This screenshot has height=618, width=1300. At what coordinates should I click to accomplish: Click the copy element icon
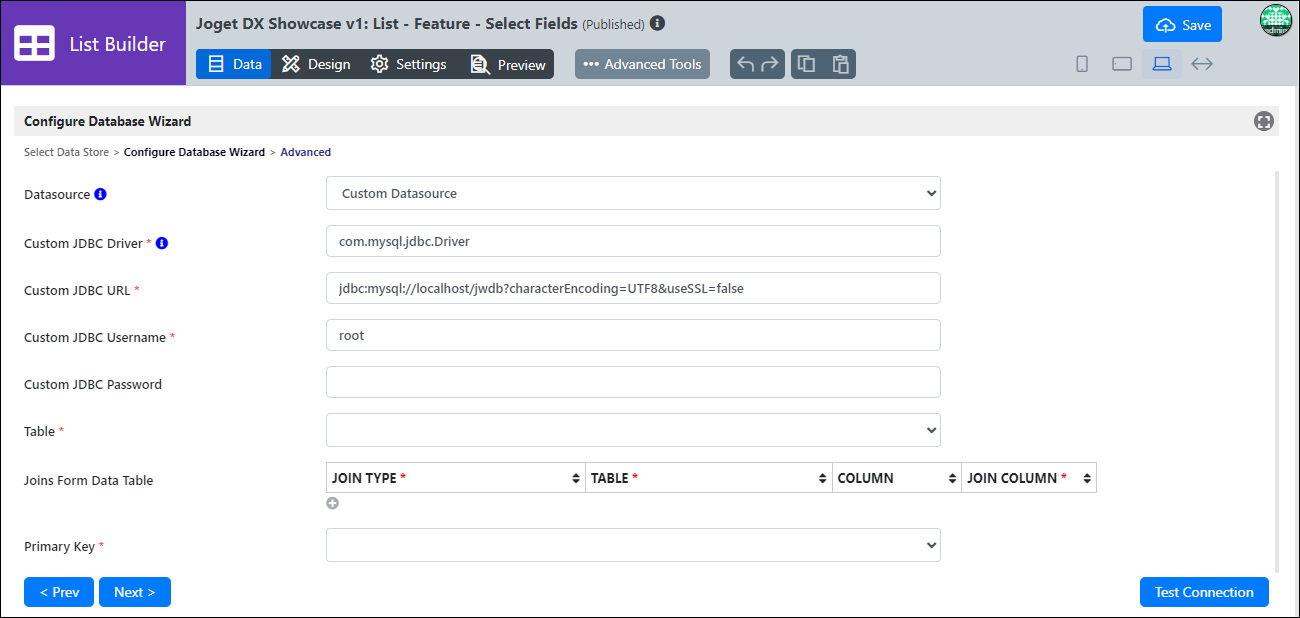806,64
